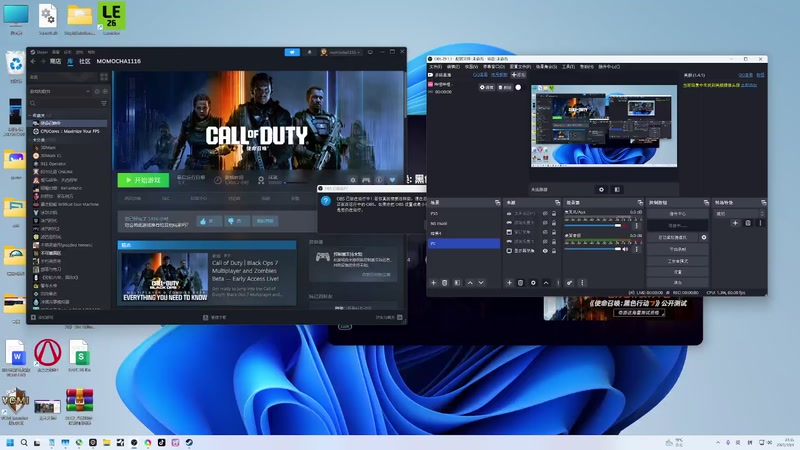
Task: Toggle lock on window capture source
Action: click(x=554, y=232)
